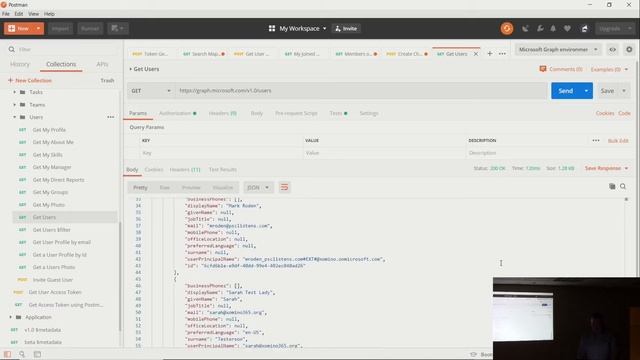
Task: Select the Get My Manager request
Action: [x=52, y=167]
